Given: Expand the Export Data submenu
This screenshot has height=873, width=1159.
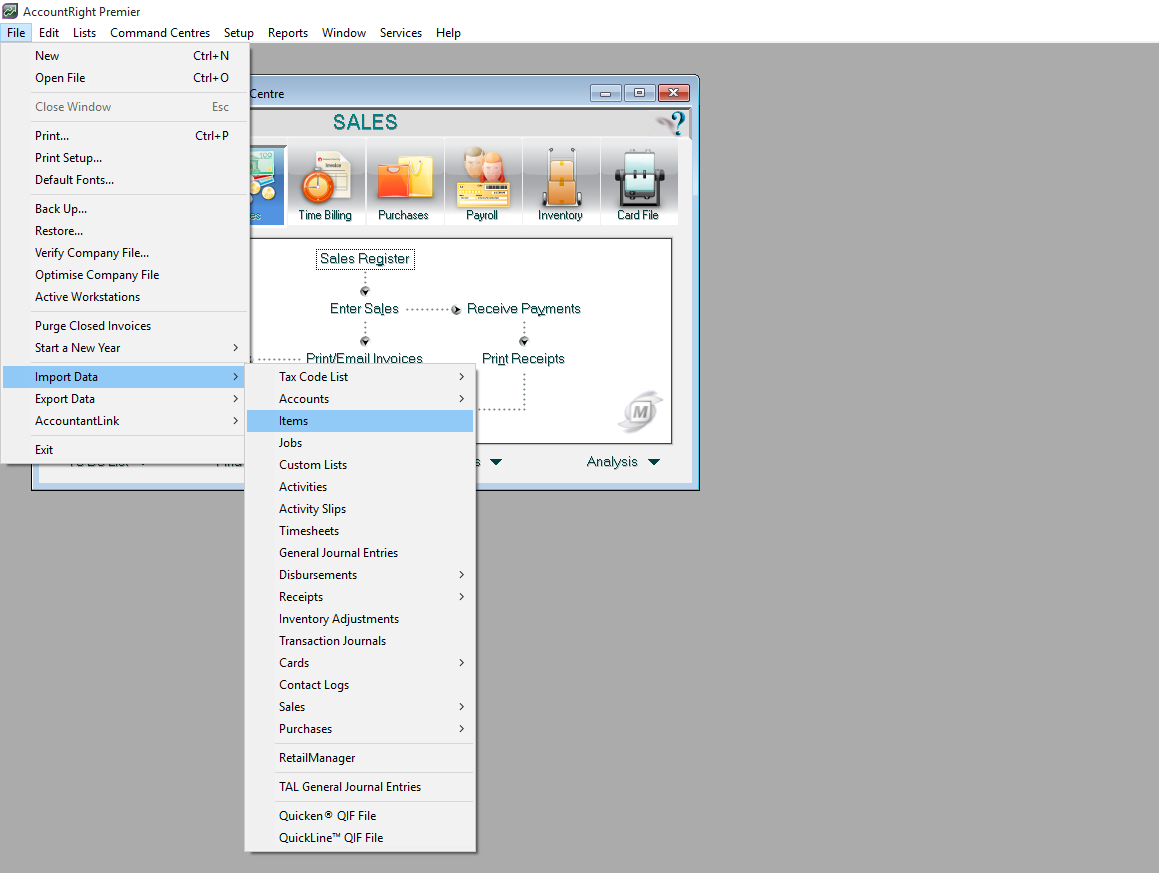Looking at the screenshot, I should click(124, 399).
